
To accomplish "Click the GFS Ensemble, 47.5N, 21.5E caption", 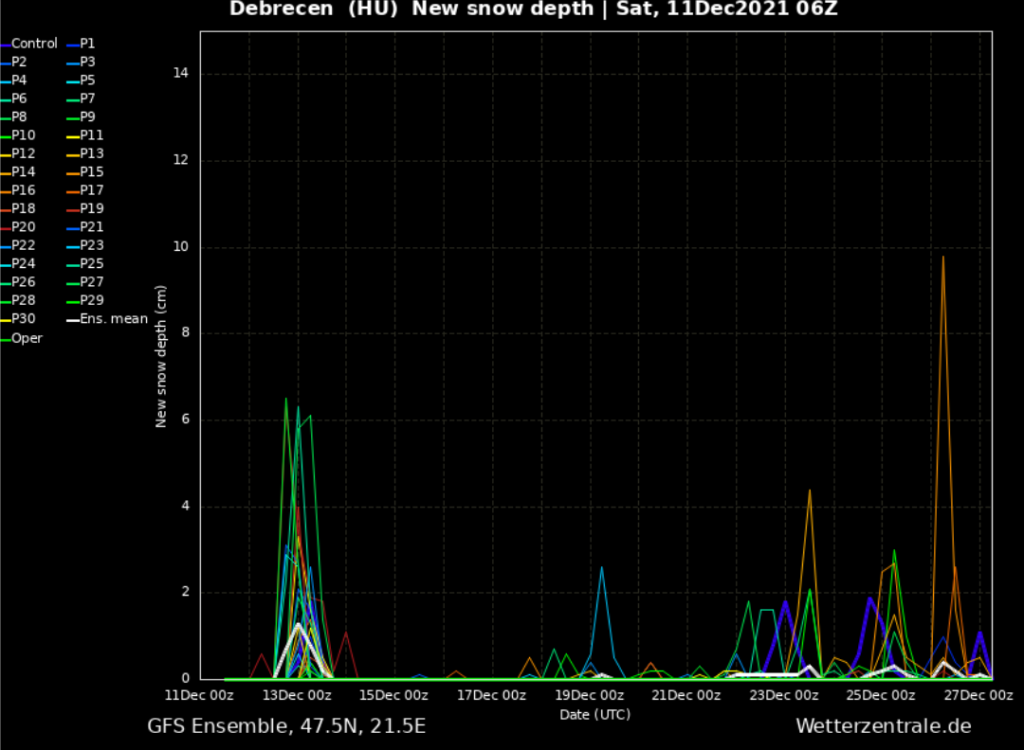I will [286, 726].
